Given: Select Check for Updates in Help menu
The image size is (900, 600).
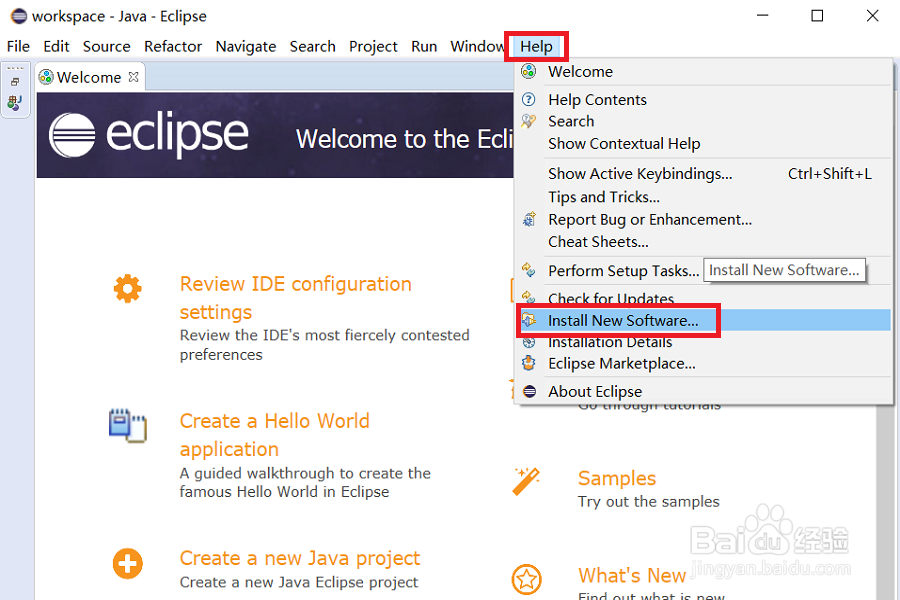Looking at the screenshot, I should 611,299.
